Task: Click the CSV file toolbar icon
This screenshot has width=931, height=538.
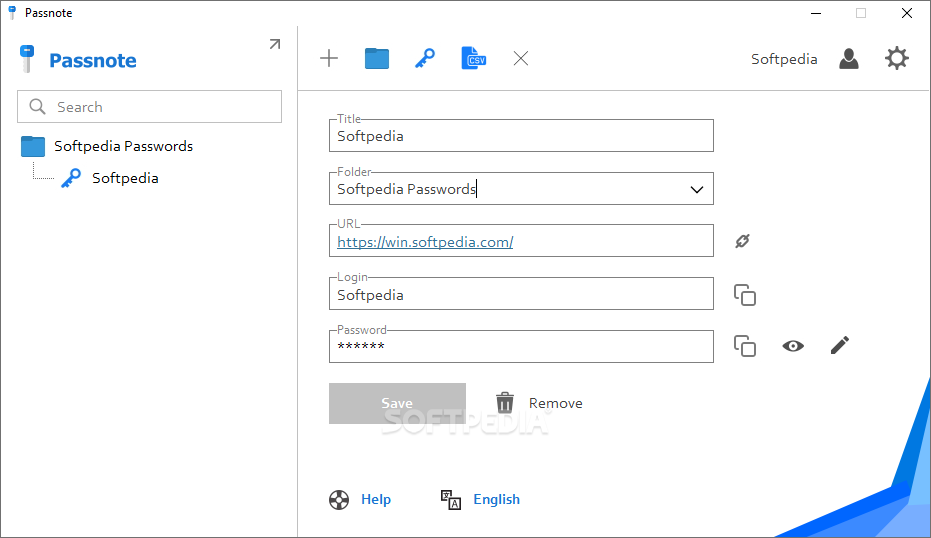Action: coord(473,58)
